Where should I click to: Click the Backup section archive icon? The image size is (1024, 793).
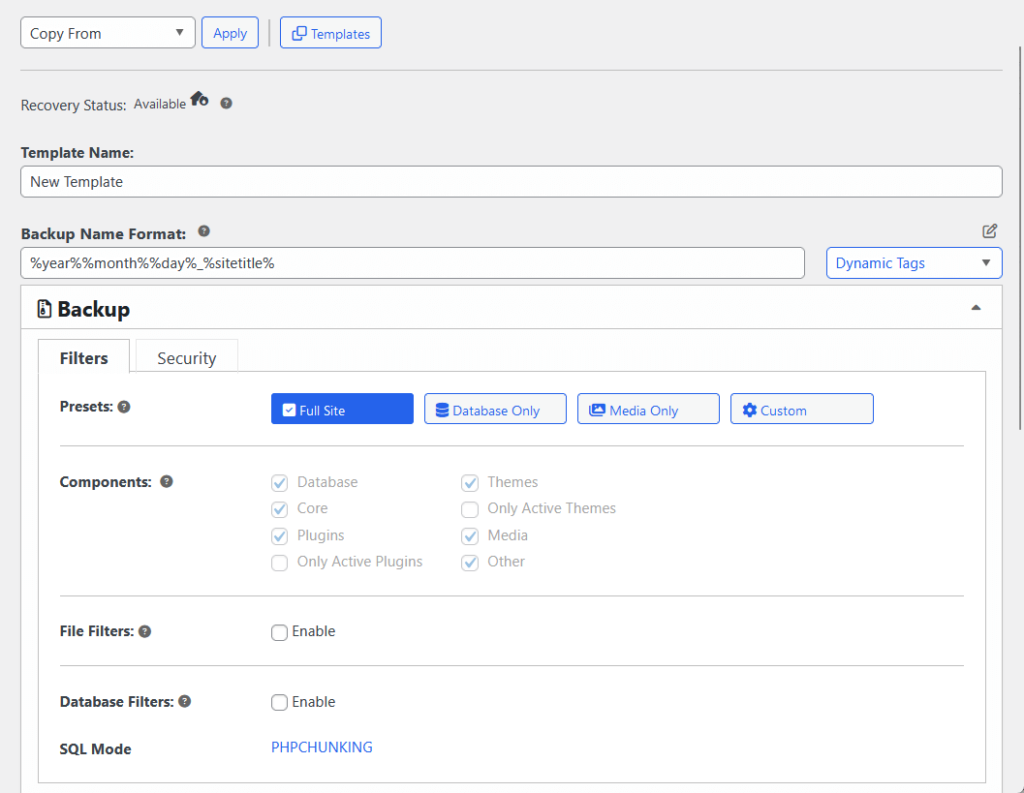44,309
